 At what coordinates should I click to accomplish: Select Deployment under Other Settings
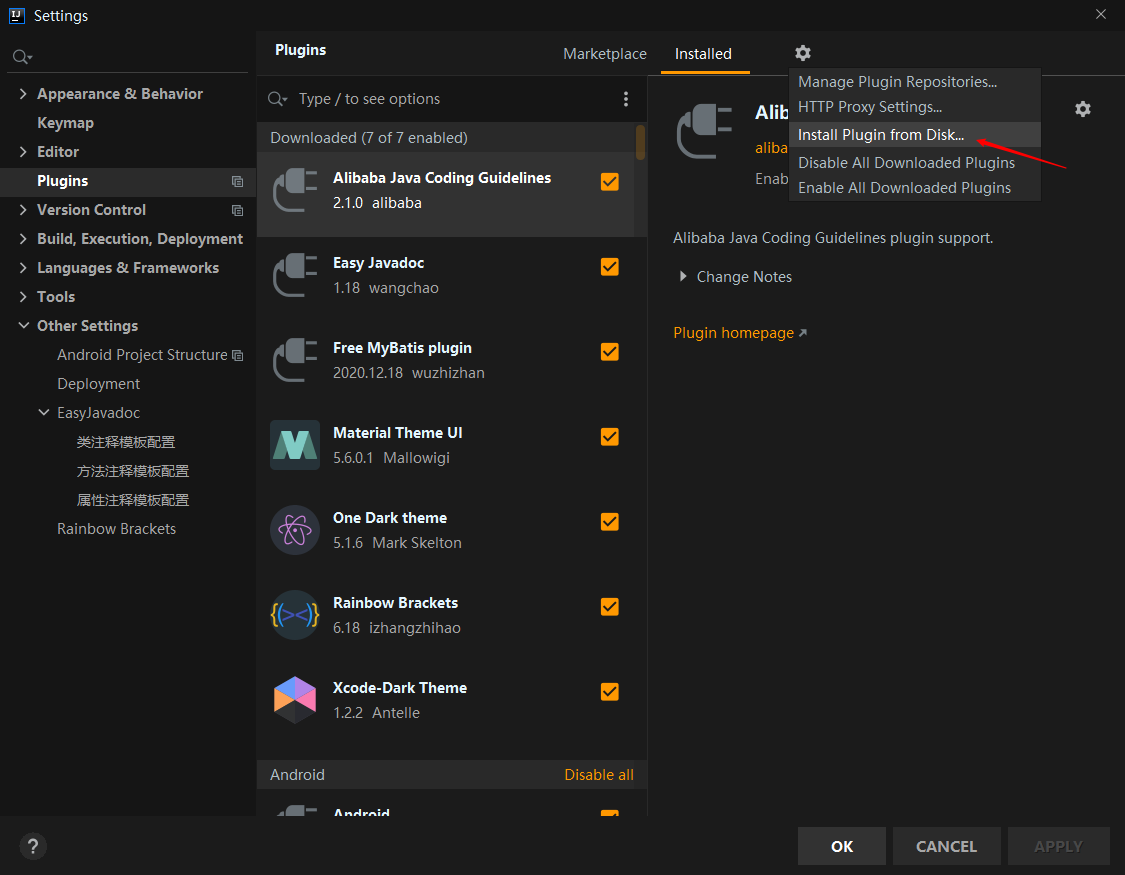[x=98, y=384]
